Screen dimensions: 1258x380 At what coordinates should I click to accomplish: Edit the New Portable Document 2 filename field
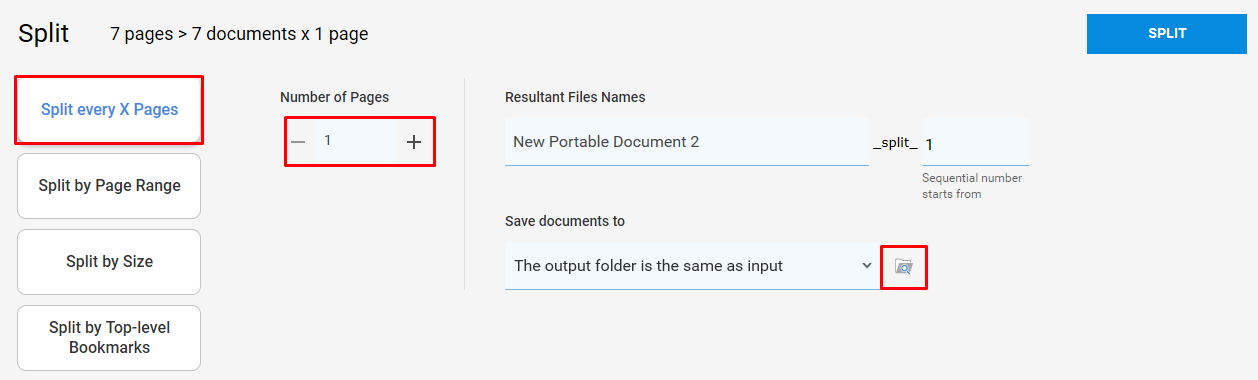tap(687, 142)
